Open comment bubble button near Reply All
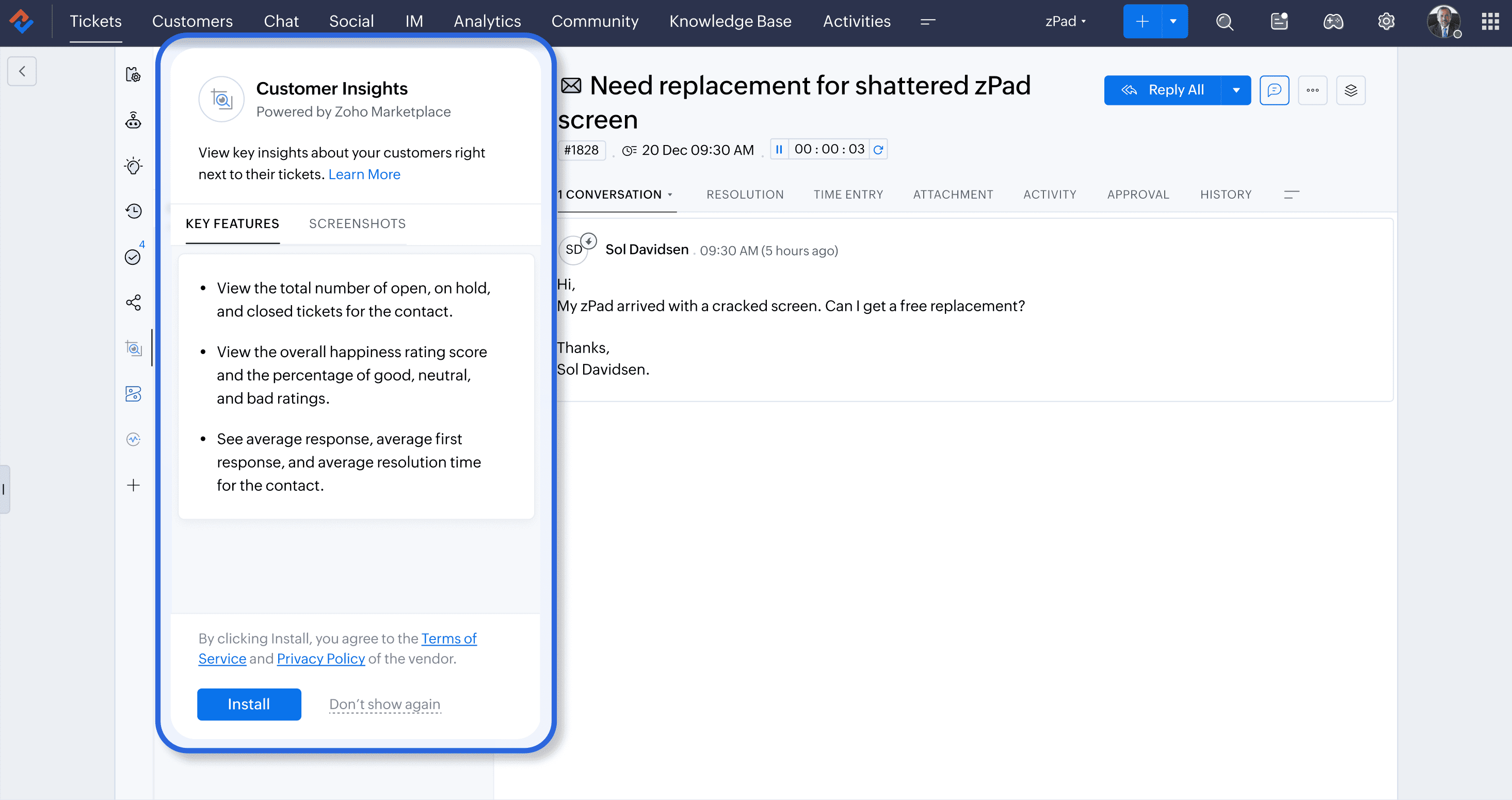Viewport: 1512px width, 800px height. [x=1274, y=90]
